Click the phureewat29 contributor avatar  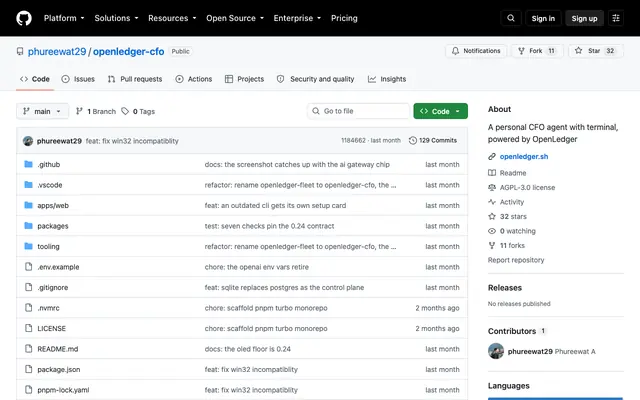496,351
